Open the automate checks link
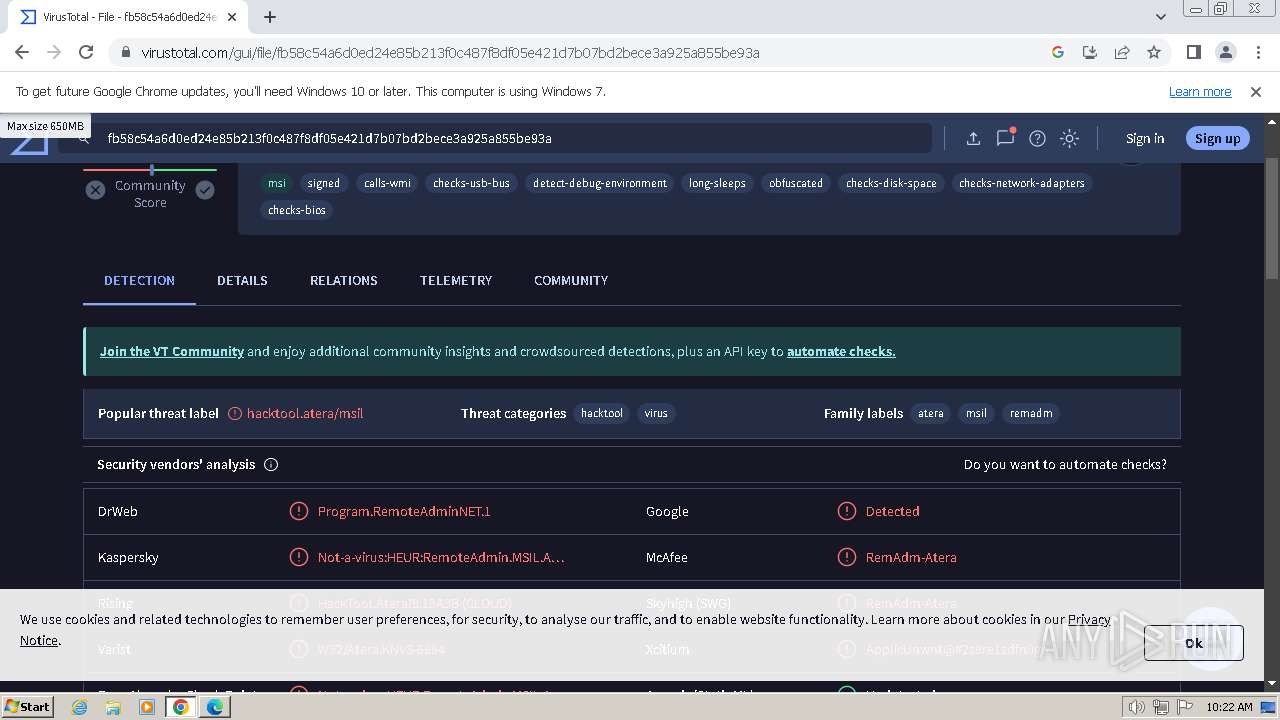 [x=841, y=352]
